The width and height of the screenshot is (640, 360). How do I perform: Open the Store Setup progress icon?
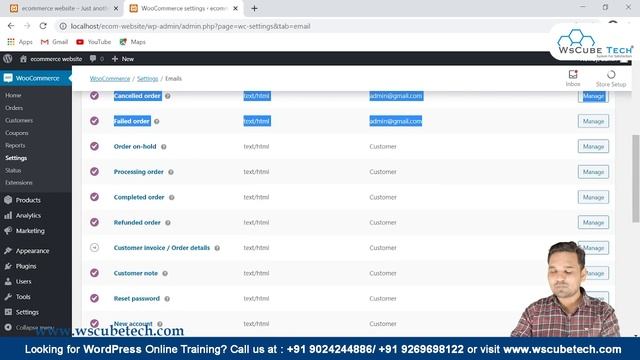pos(611,78)
